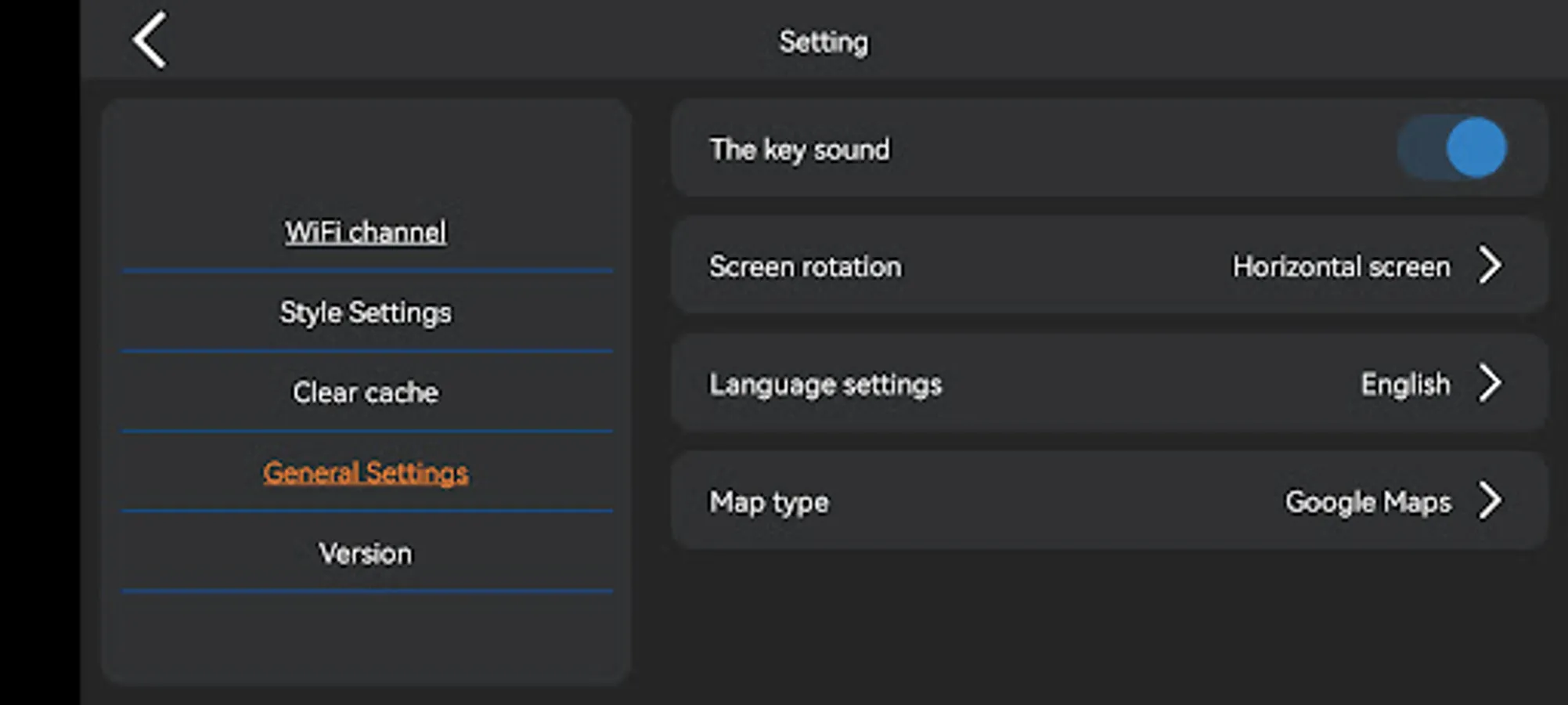
Task: Expand the Language settings chevron
Action: click(x=1491, y=384)
